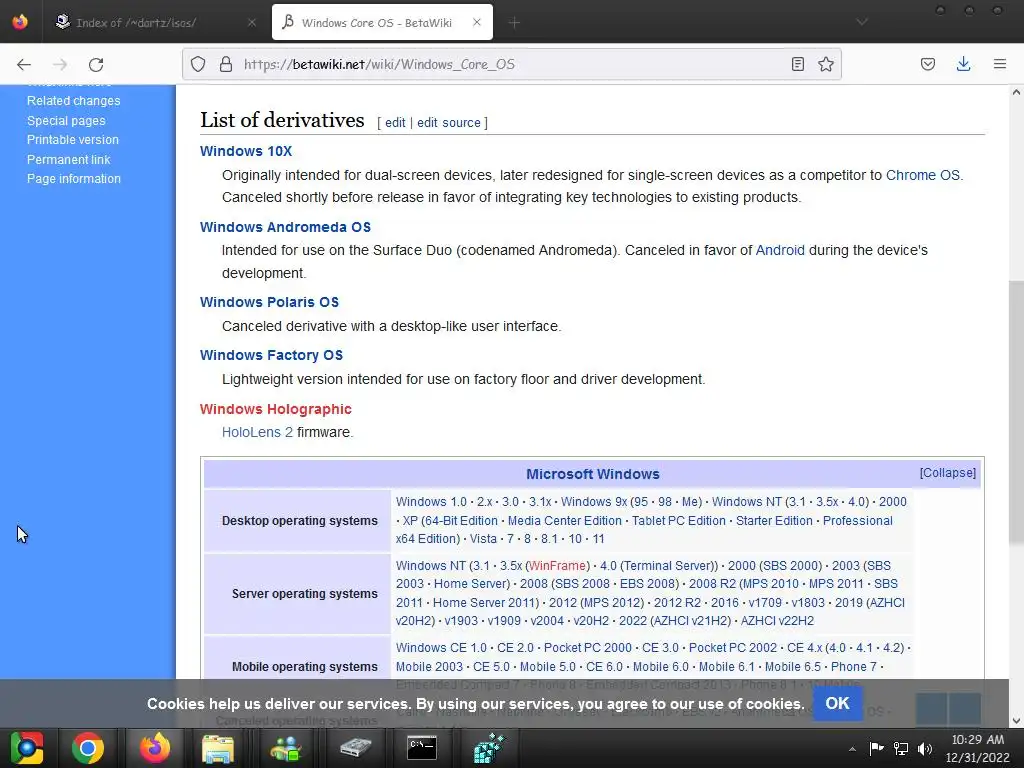Show hidden system tray icons

coord(852,749)
